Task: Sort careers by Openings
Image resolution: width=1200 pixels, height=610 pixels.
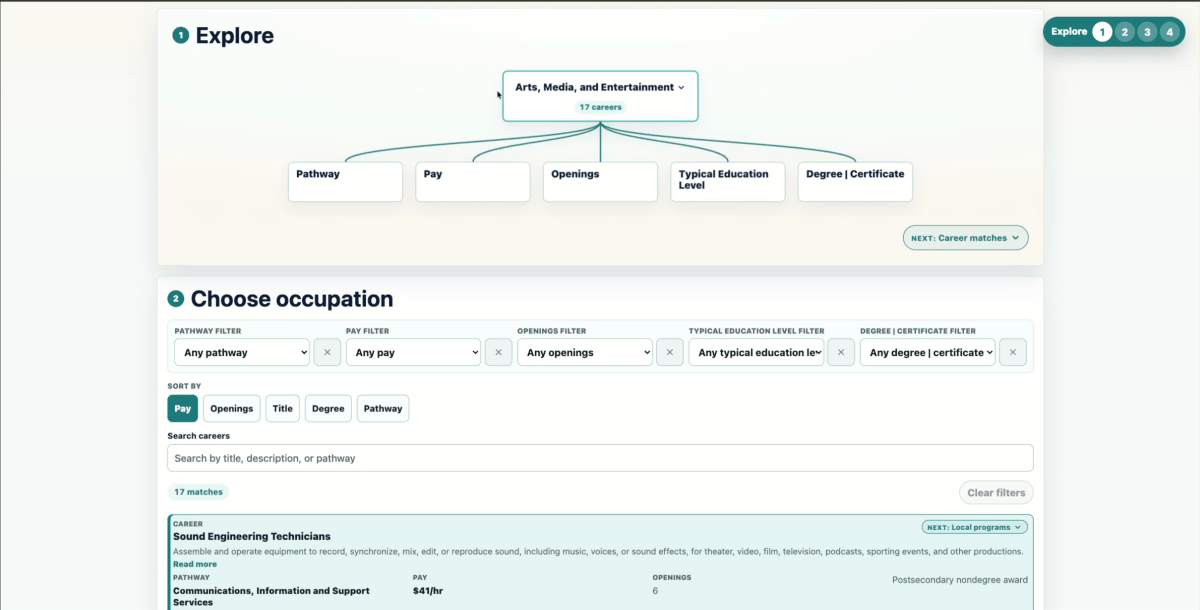Action: point(231,408)
